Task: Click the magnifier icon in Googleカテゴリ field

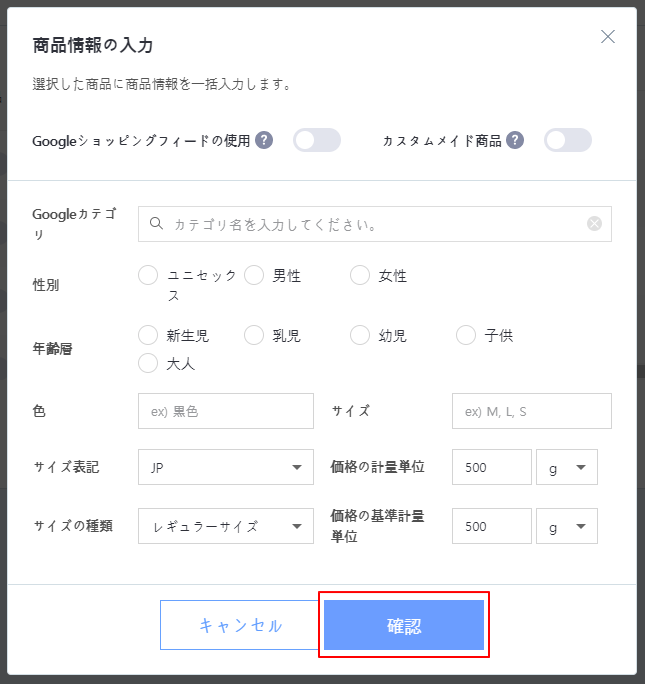Action: click(x=156, y=224)
